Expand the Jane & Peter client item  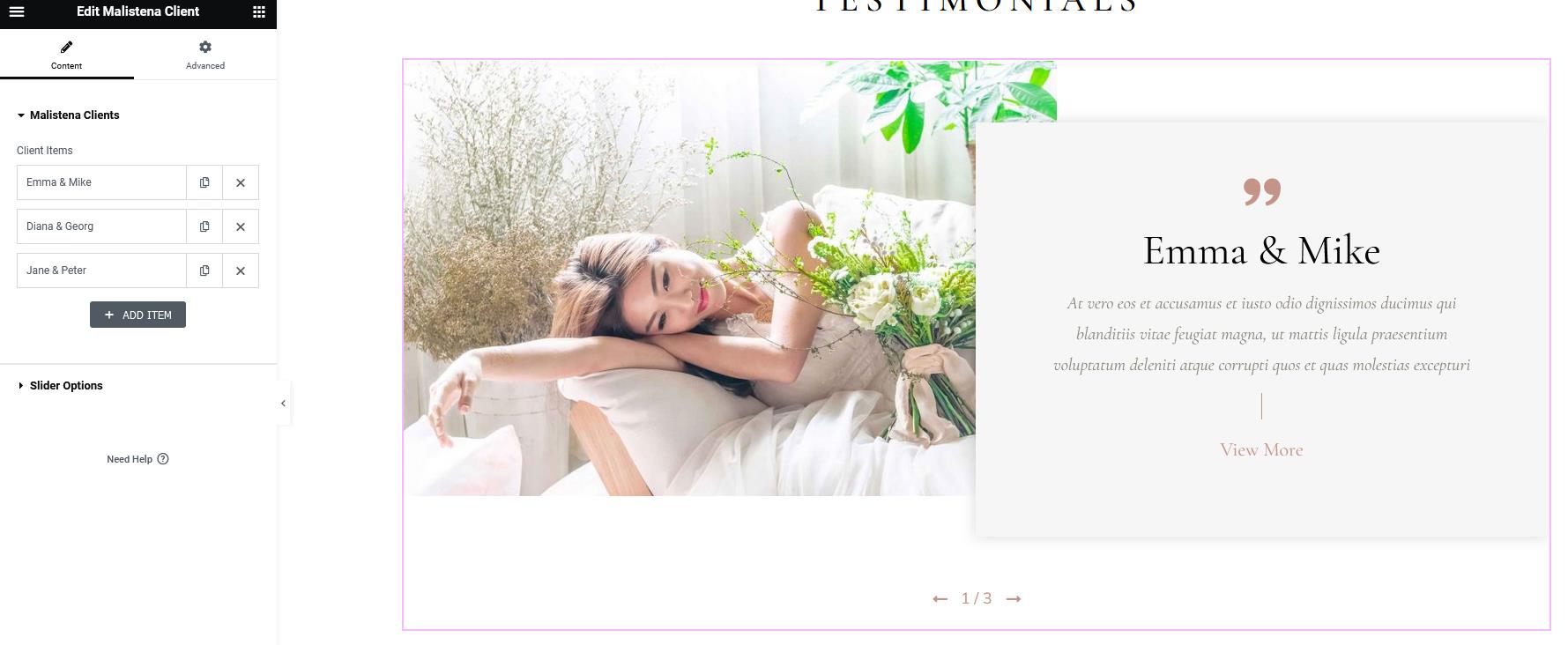(x=101, y=271)
